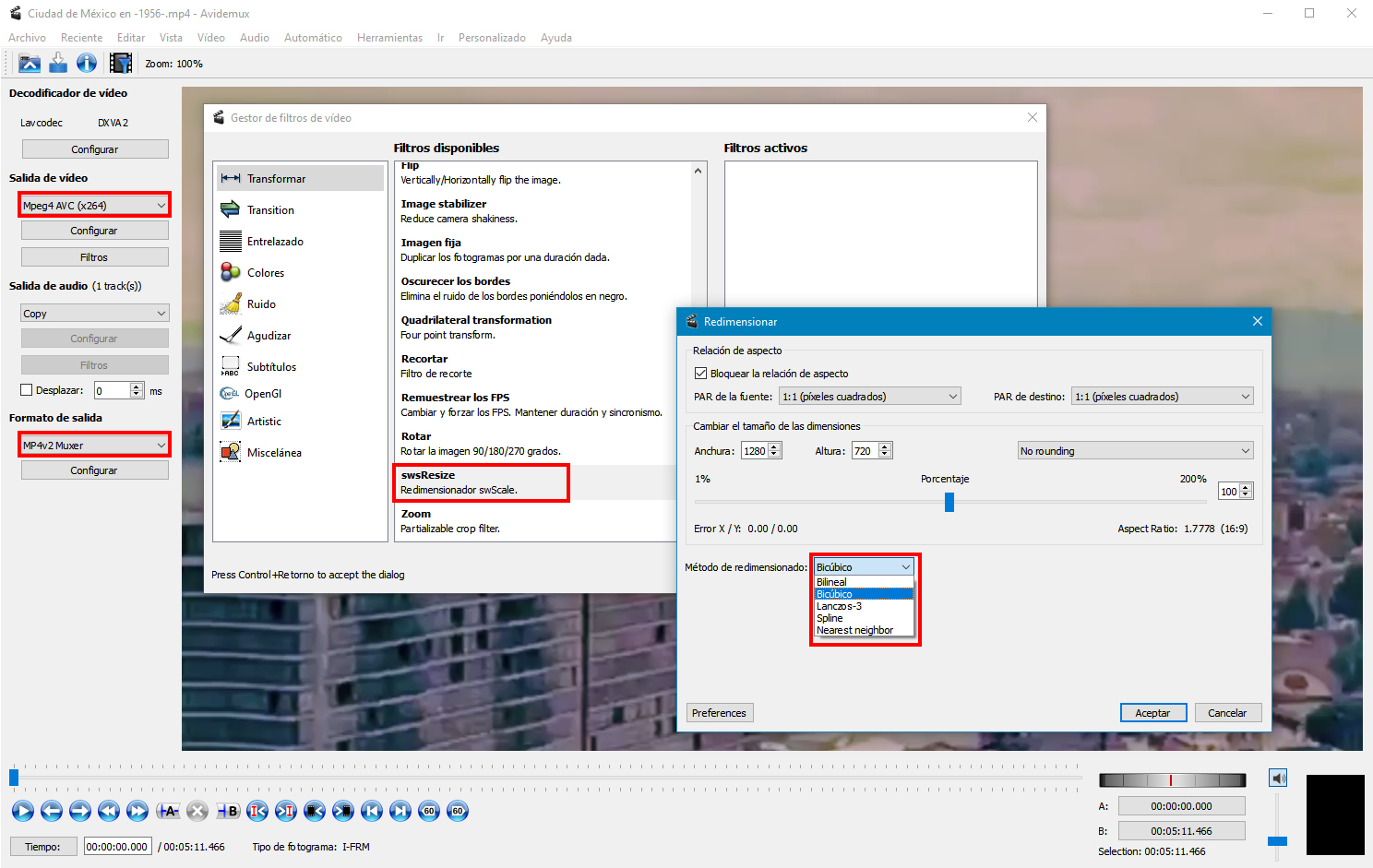
Task: Open the Entrelazado filter category
Action: coord(300,241)
